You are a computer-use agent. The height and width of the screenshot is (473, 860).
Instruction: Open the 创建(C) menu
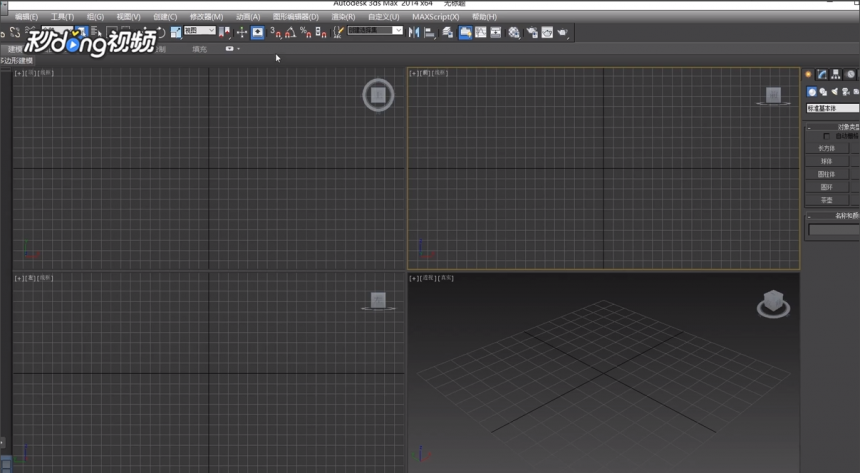(165, 17)
